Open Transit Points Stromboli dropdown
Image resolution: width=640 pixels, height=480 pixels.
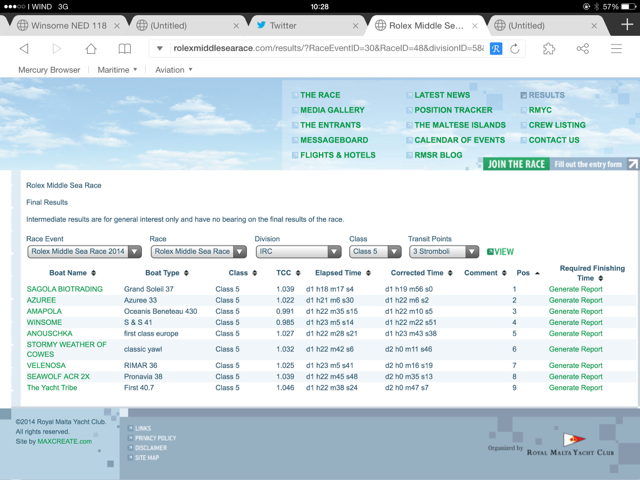[x=444, y=251]
